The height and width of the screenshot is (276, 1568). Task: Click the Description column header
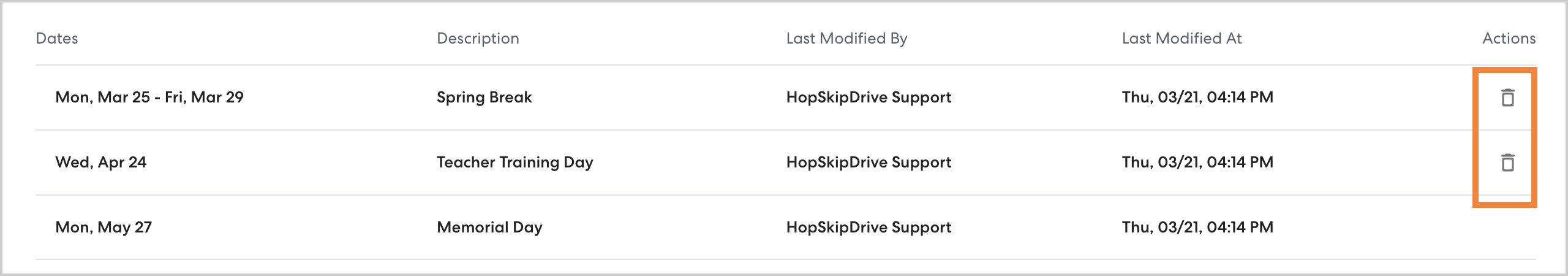coord(478,38)
